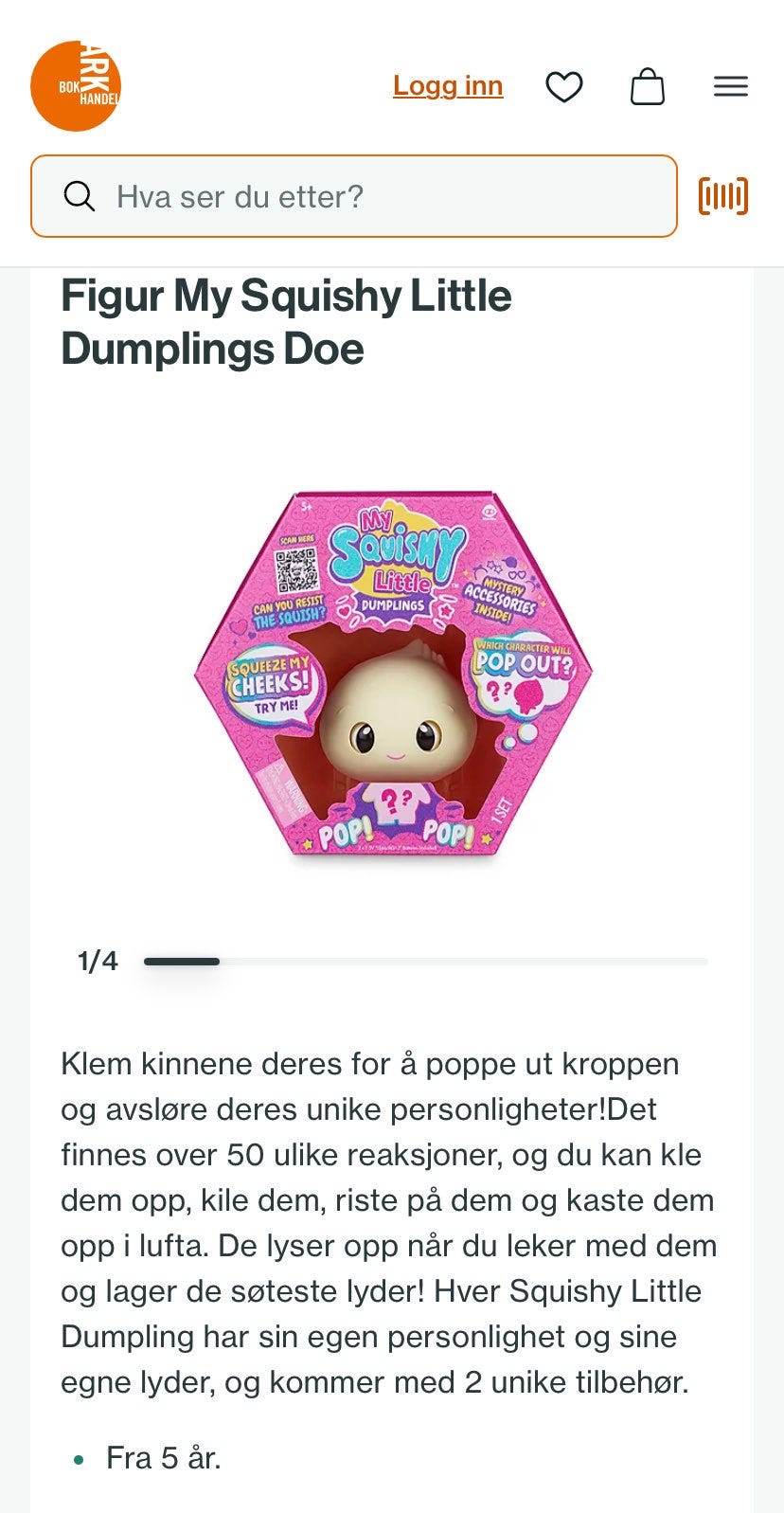The image size is (784, 1513).
Task: Click the unfilled image slider track
Action: pos(464,962)
